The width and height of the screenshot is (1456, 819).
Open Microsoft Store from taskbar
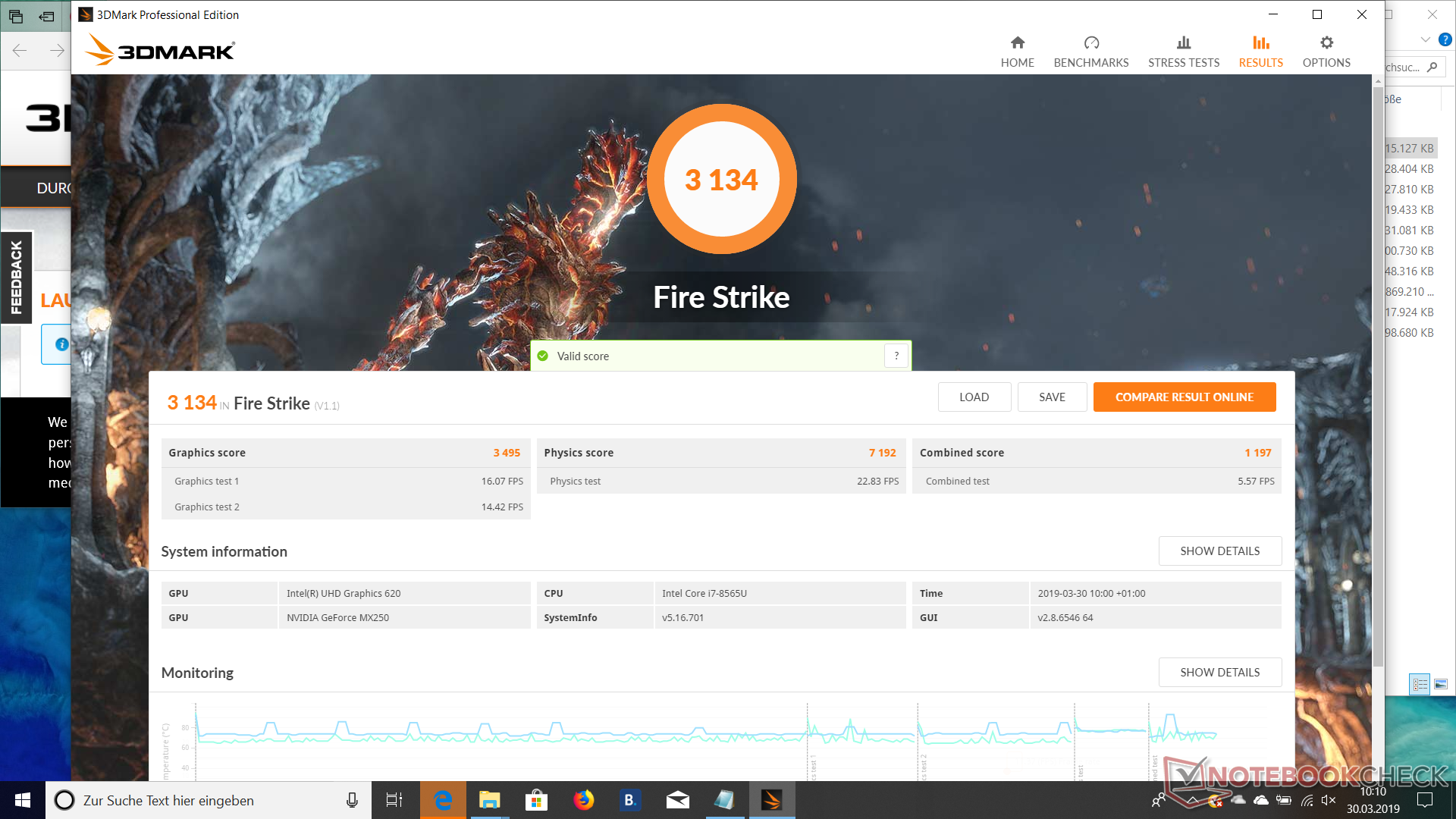536,800
